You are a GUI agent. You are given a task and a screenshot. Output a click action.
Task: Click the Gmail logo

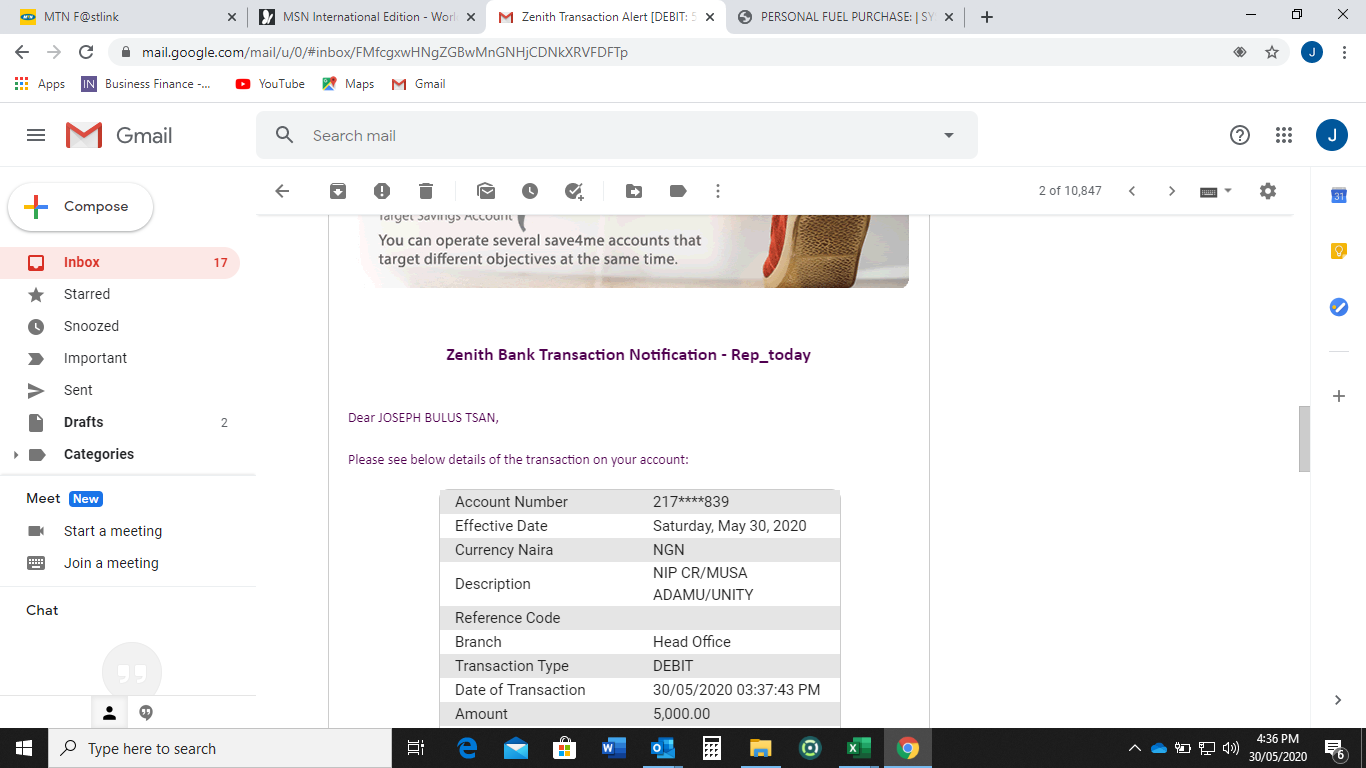click(119, 135)
